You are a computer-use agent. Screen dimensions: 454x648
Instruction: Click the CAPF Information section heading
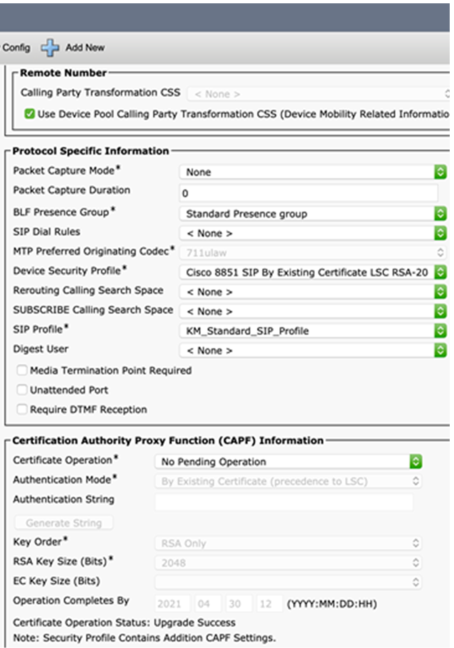click(168, 441)
